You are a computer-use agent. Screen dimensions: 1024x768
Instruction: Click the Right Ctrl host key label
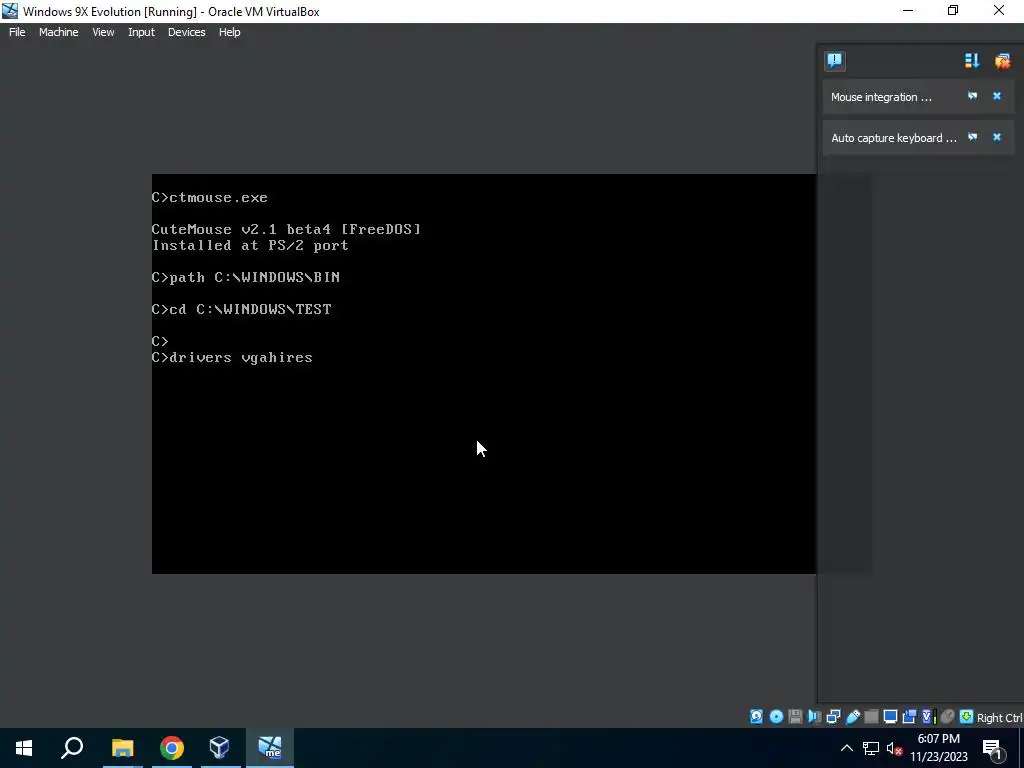coord(999,718)
